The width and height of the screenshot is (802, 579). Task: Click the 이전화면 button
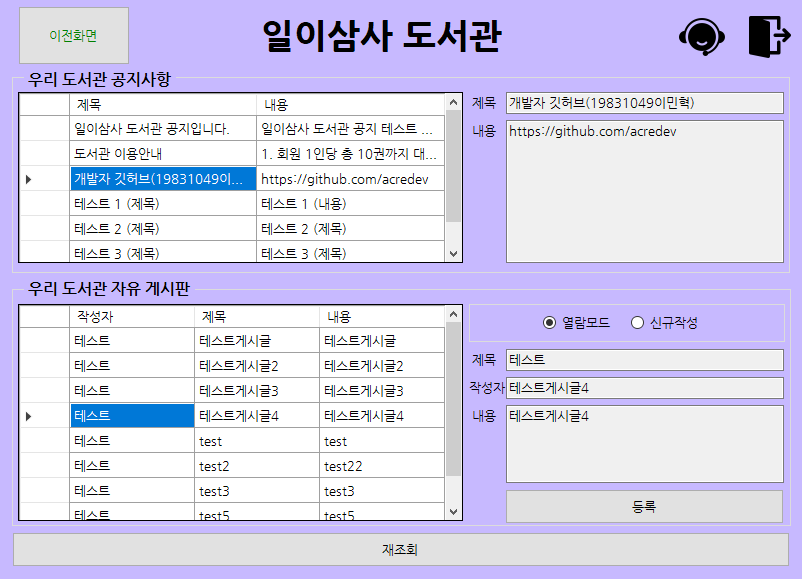(x=74, y=35)
